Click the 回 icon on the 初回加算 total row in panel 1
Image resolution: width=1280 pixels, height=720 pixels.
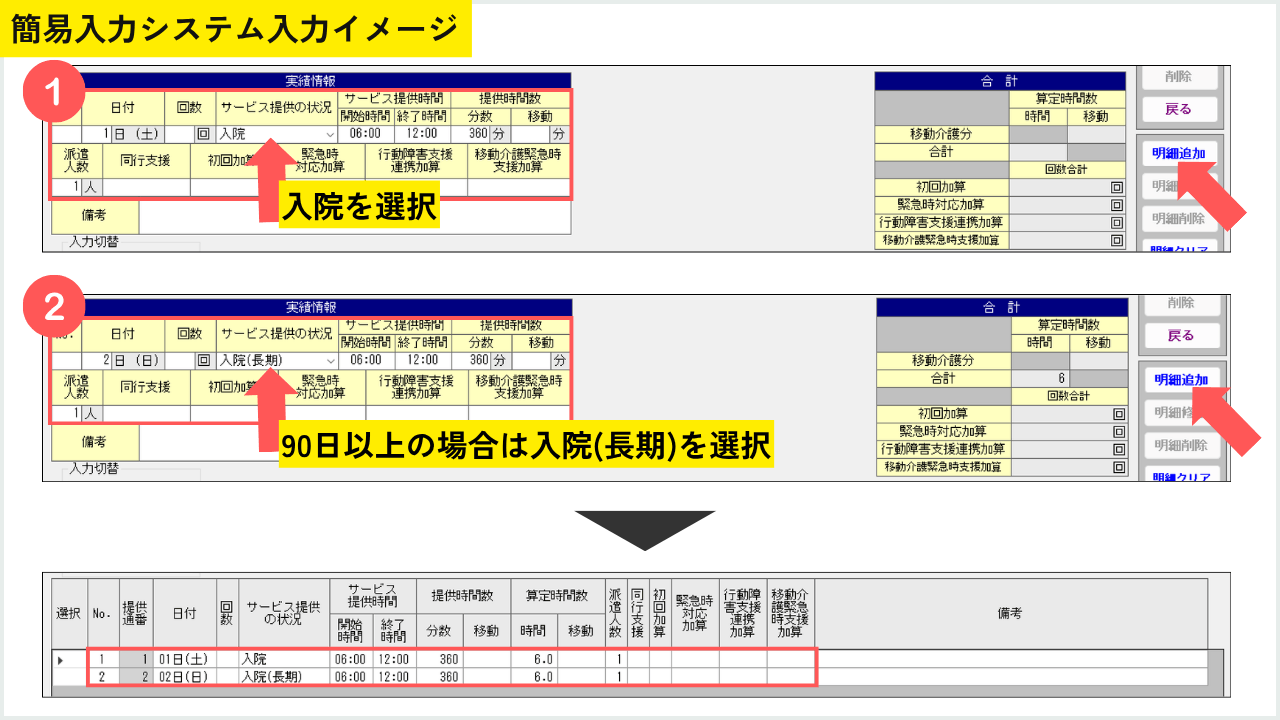1116,187
